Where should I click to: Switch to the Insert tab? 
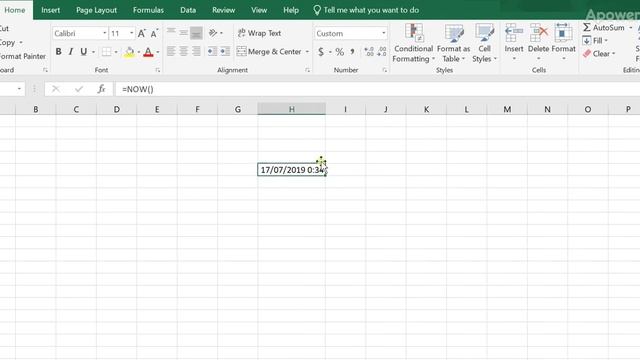coord(51,10)
